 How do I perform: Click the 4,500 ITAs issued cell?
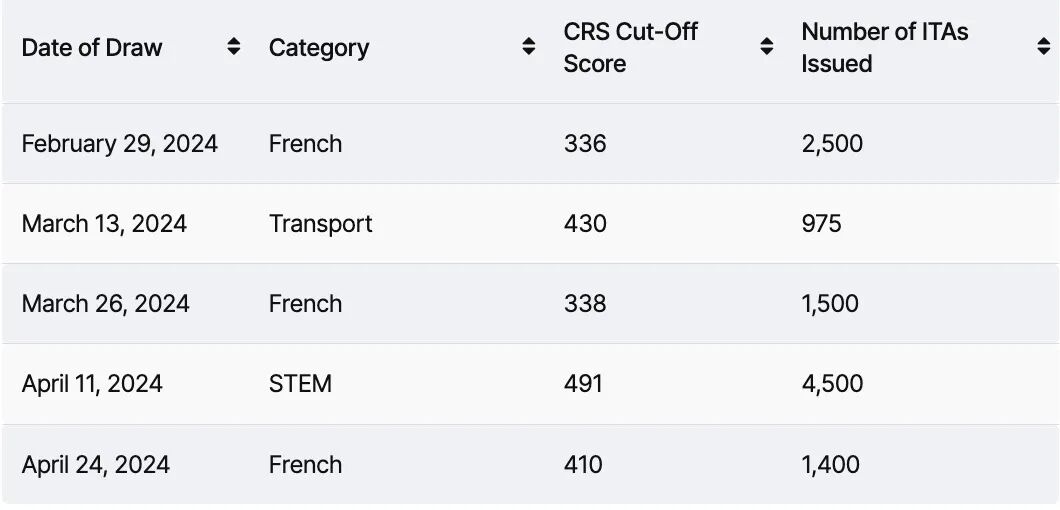[x=832, y=384]
